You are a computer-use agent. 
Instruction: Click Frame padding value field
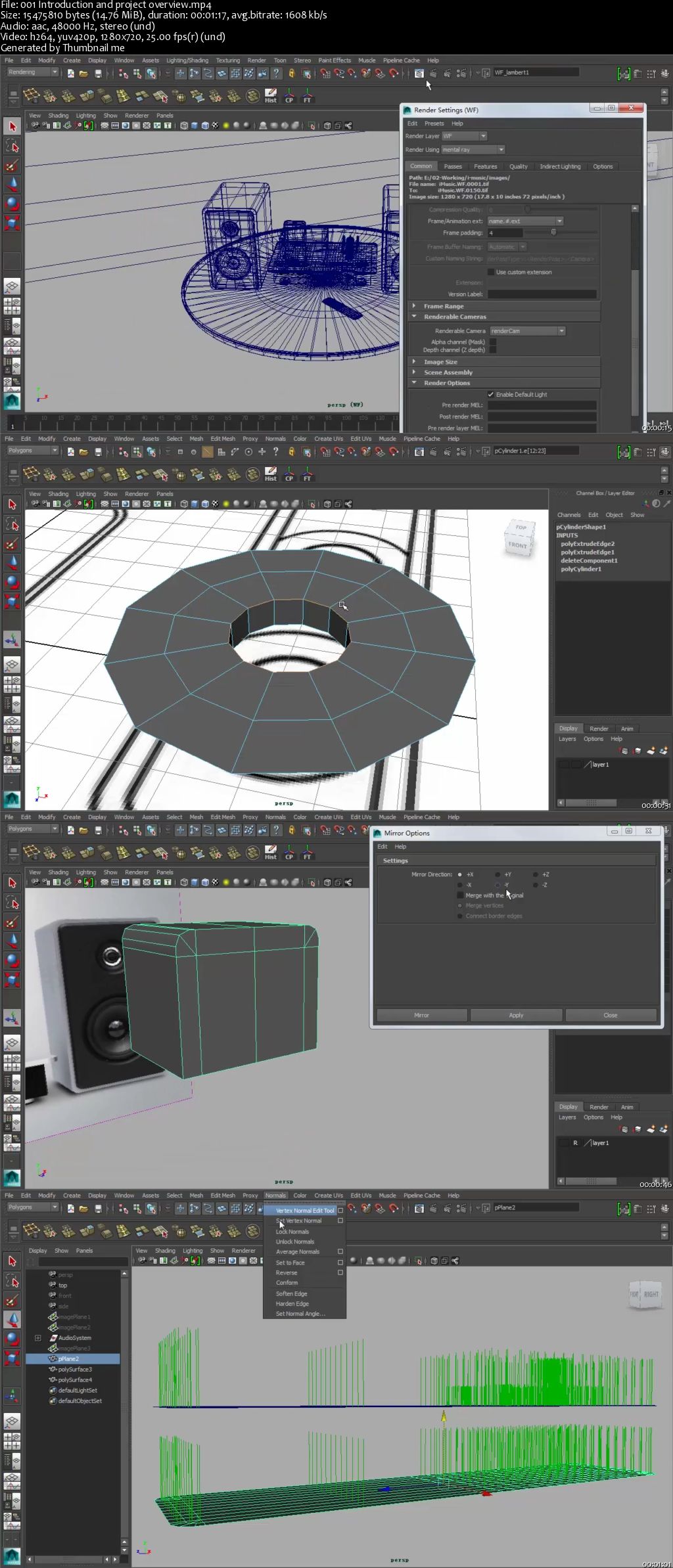pyautogui.click(x=505, y=233)
